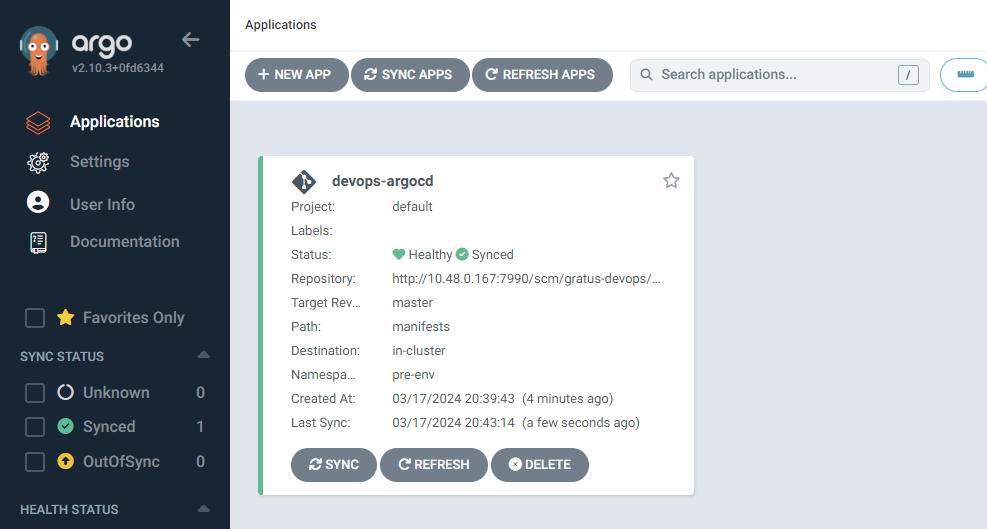987x529 pixels.
Task: Delete the devops-argocd application
Action: (539, 465)
